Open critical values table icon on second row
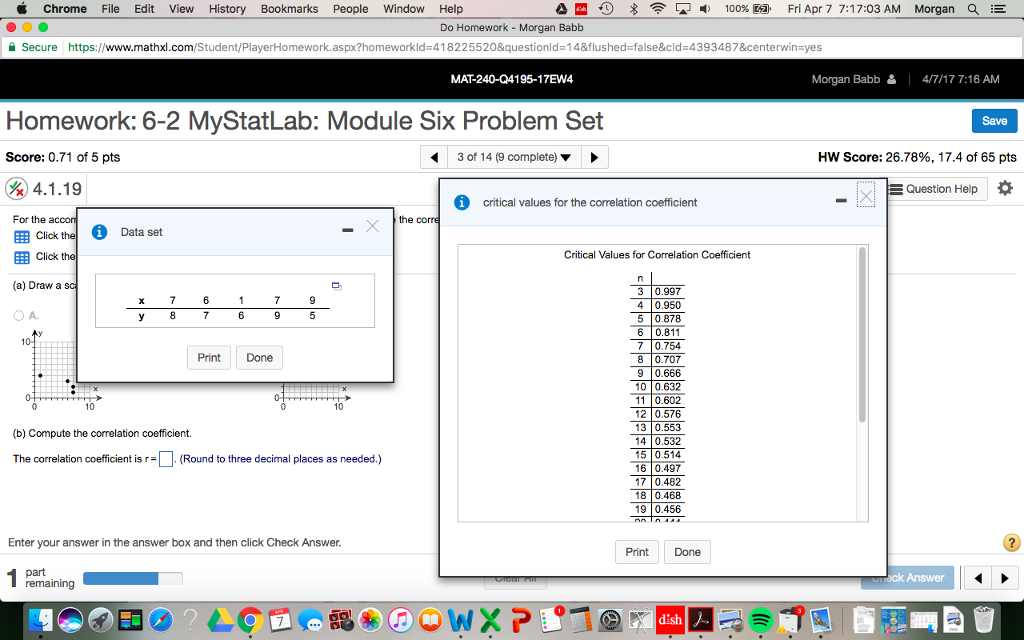Screen dimensions: 1024x640 22,257
